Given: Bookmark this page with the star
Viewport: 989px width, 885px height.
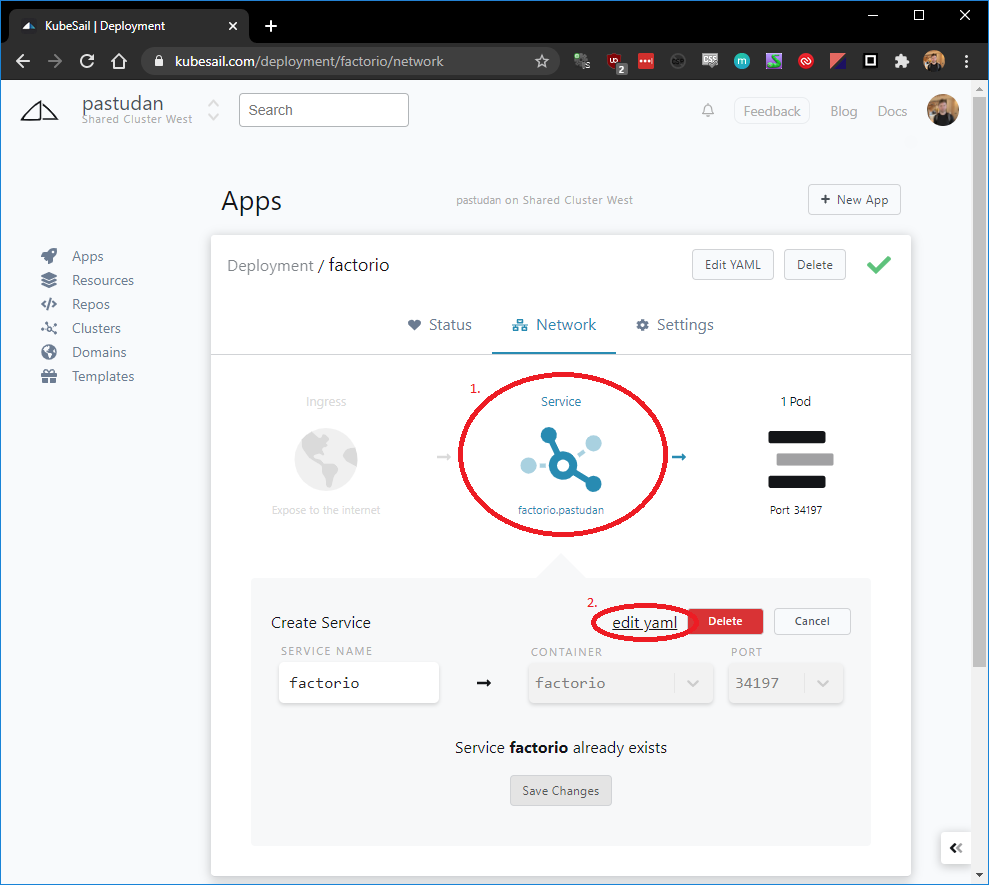Looking at the screenshot, I should [542, 61].
